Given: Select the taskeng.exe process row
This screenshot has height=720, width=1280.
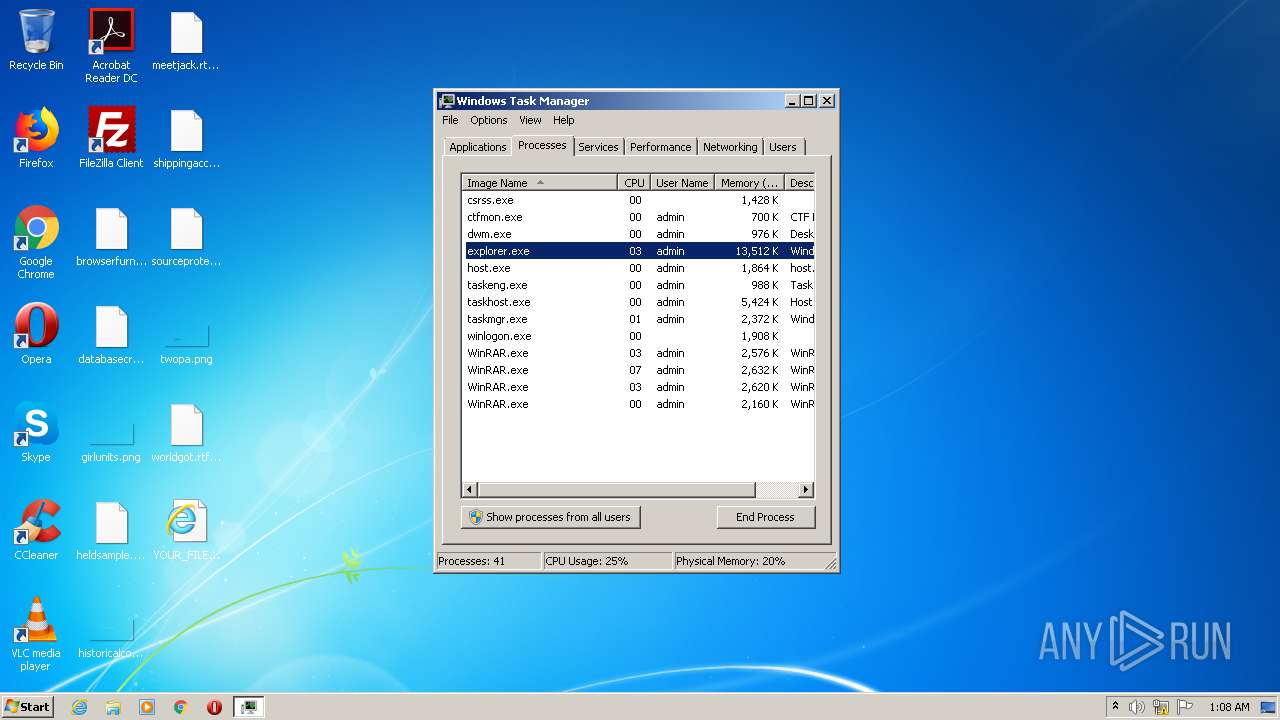Looking at the screenshot, I should 639,285.
